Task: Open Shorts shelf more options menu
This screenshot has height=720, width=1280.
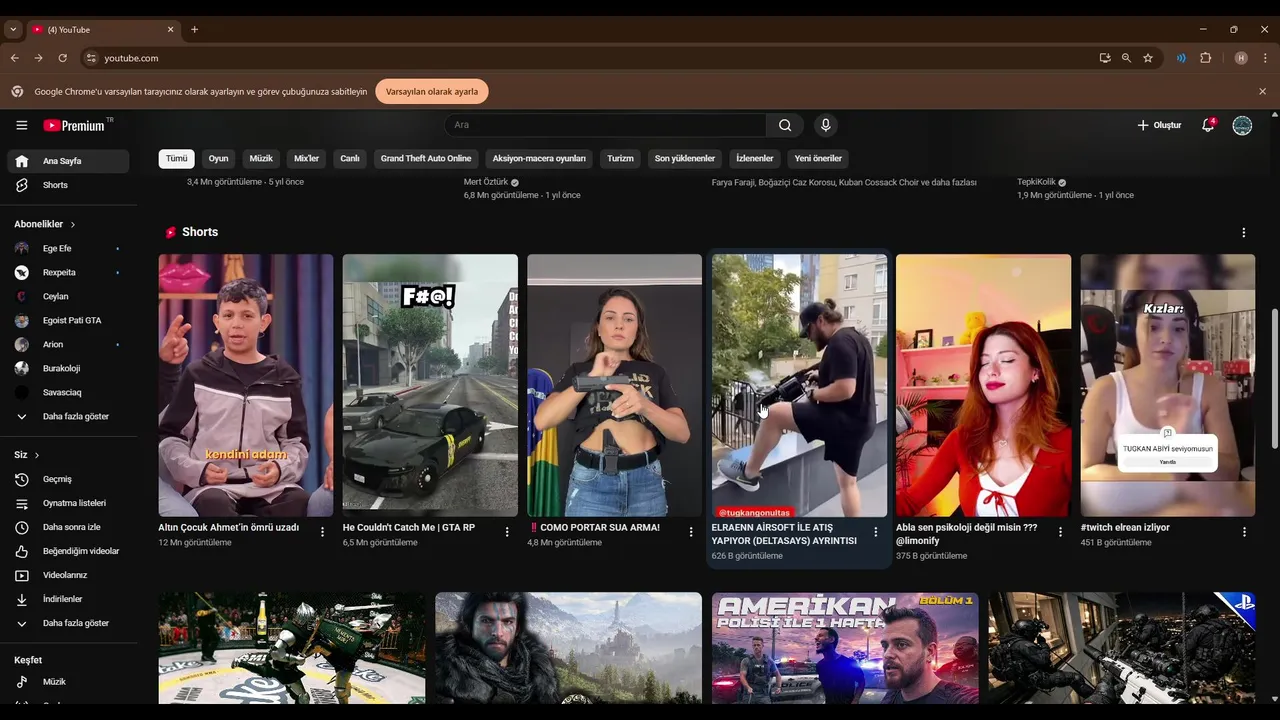Action: pos(1244,232)
